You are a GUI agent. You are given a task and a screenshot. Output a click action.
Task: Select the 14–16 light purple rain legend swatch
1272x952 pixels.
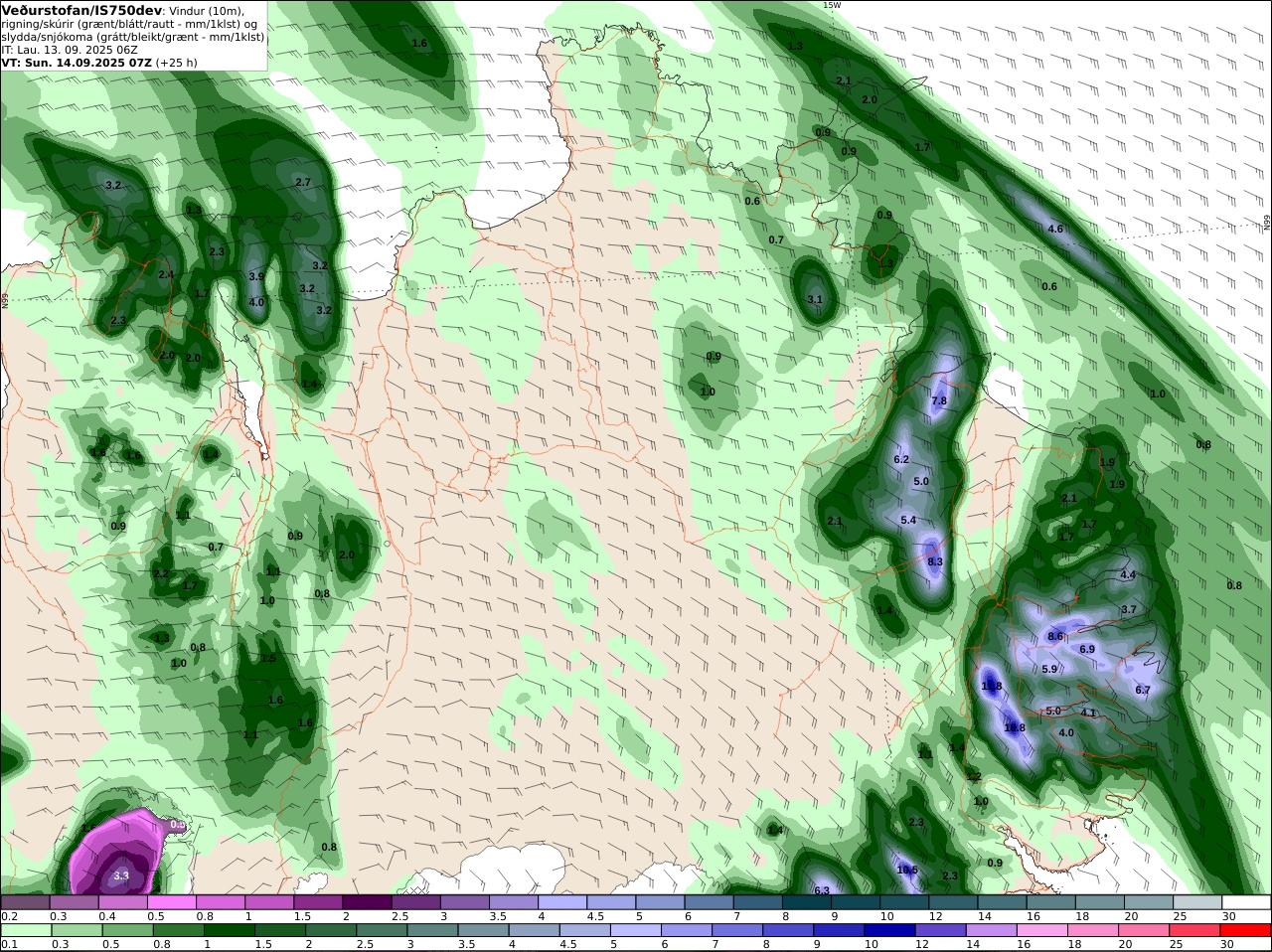point(991,930)
